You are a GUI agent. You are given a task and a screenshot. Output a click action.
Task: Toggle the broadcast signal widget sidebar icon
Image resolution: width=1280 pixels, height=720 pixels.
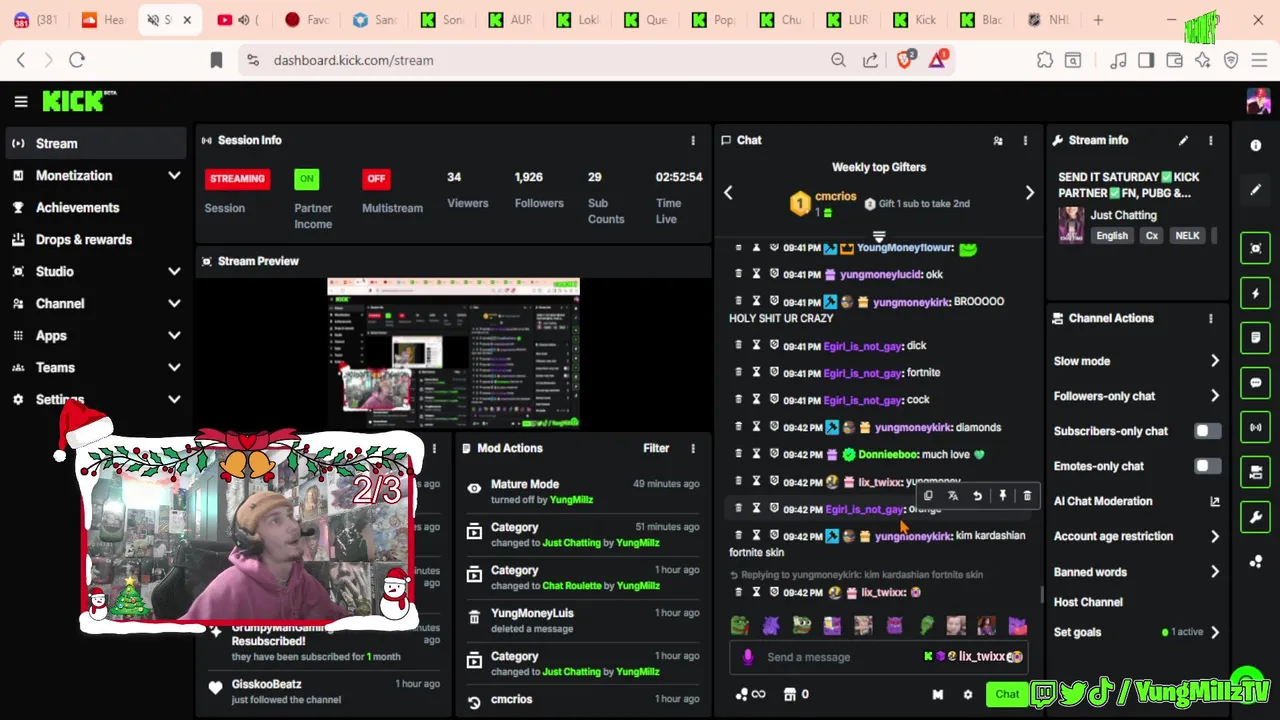tap(1256, 428)
